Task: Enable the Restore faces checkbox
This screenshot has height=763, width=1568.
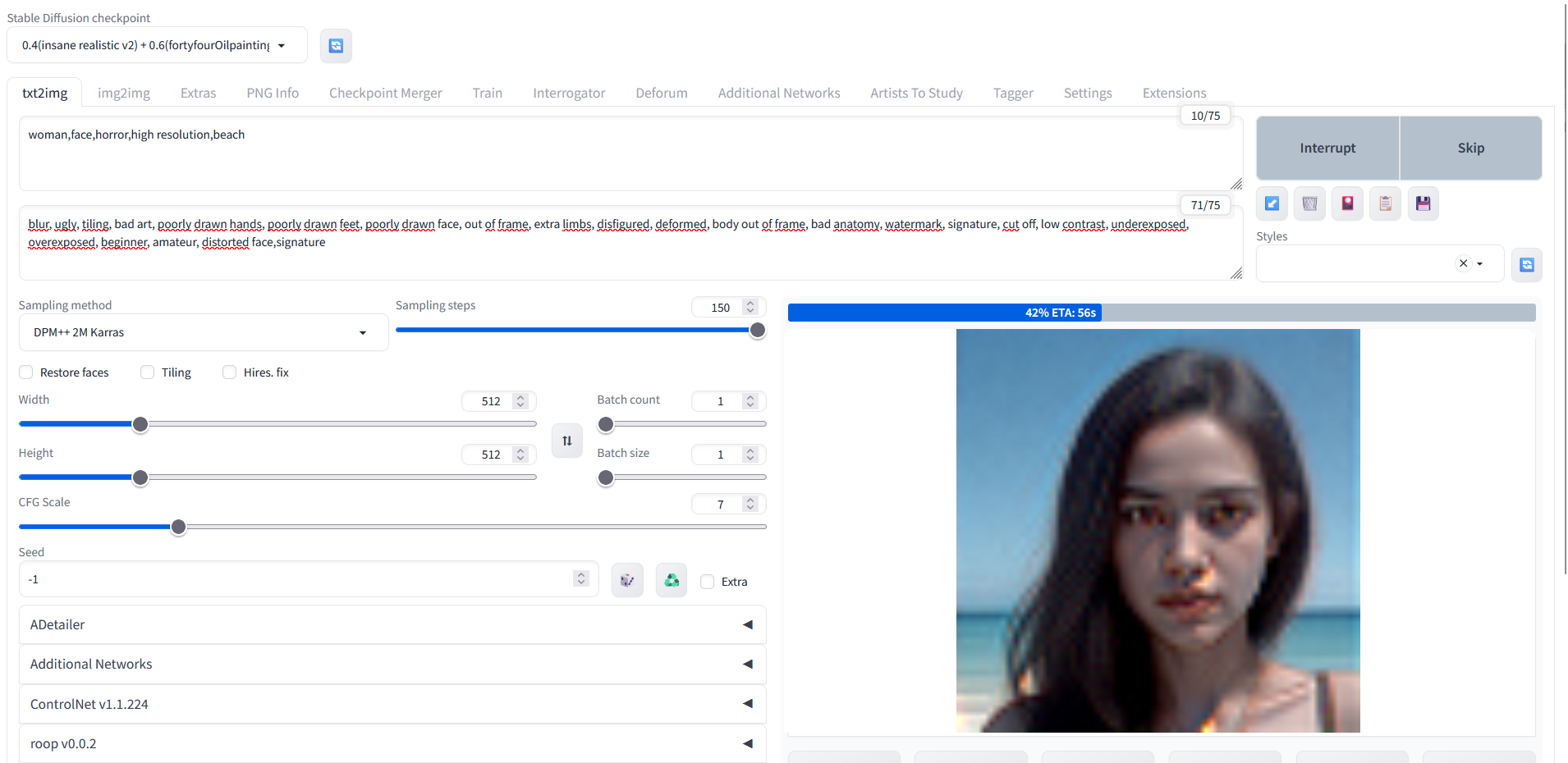Action: point(26,372)
